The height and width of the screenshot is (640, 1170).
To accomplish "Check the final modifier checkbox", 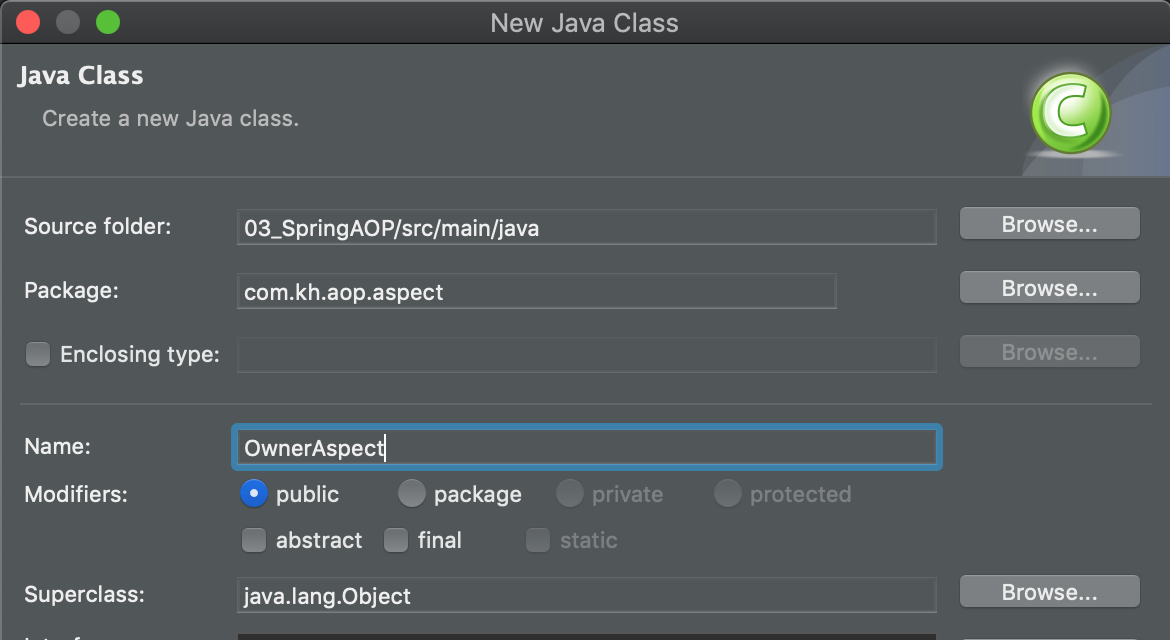I will pyautogui.click(x=395, y=540).
